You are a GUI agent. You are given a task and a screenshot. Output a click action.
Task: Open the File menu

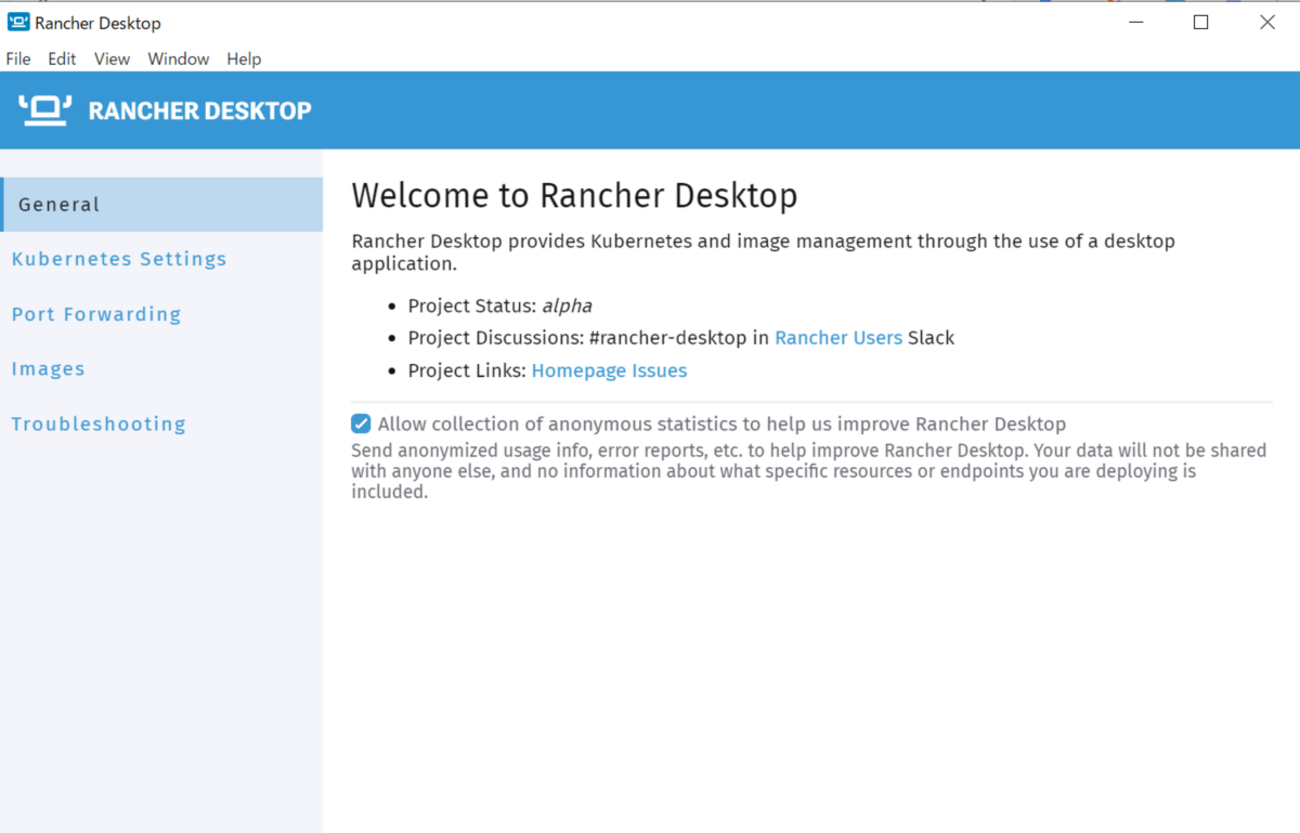click(x=18, y=59)
